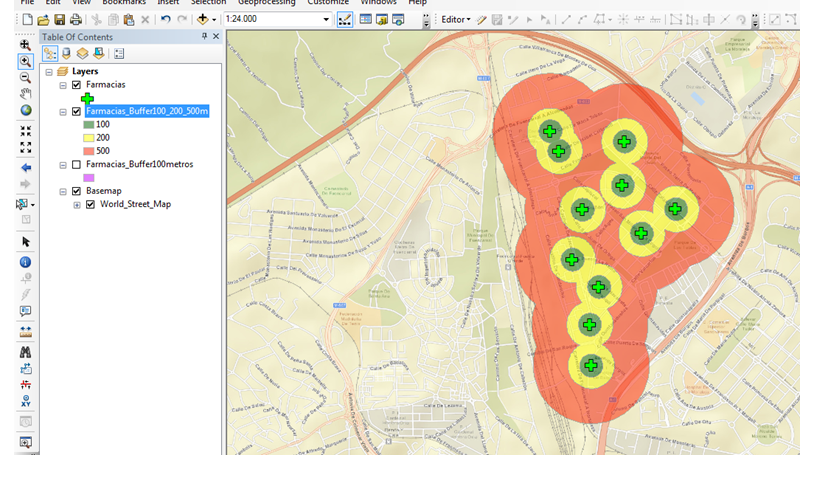Open the Bookmarks menu

coord(123,3)
